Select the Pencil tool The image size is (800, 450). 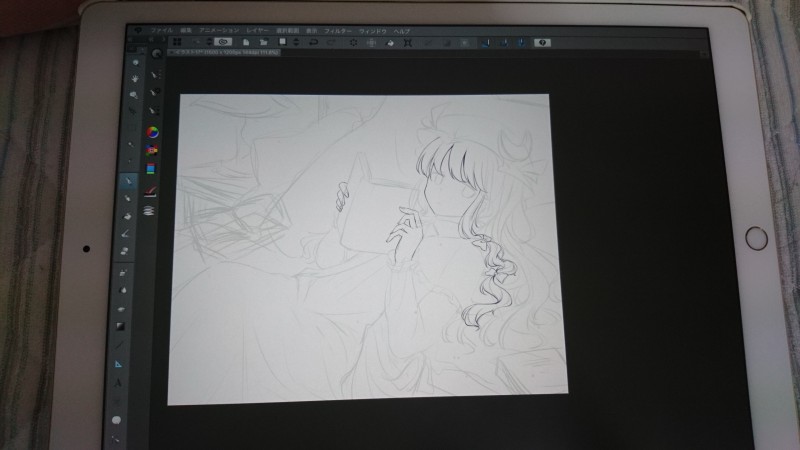(127, 198)
